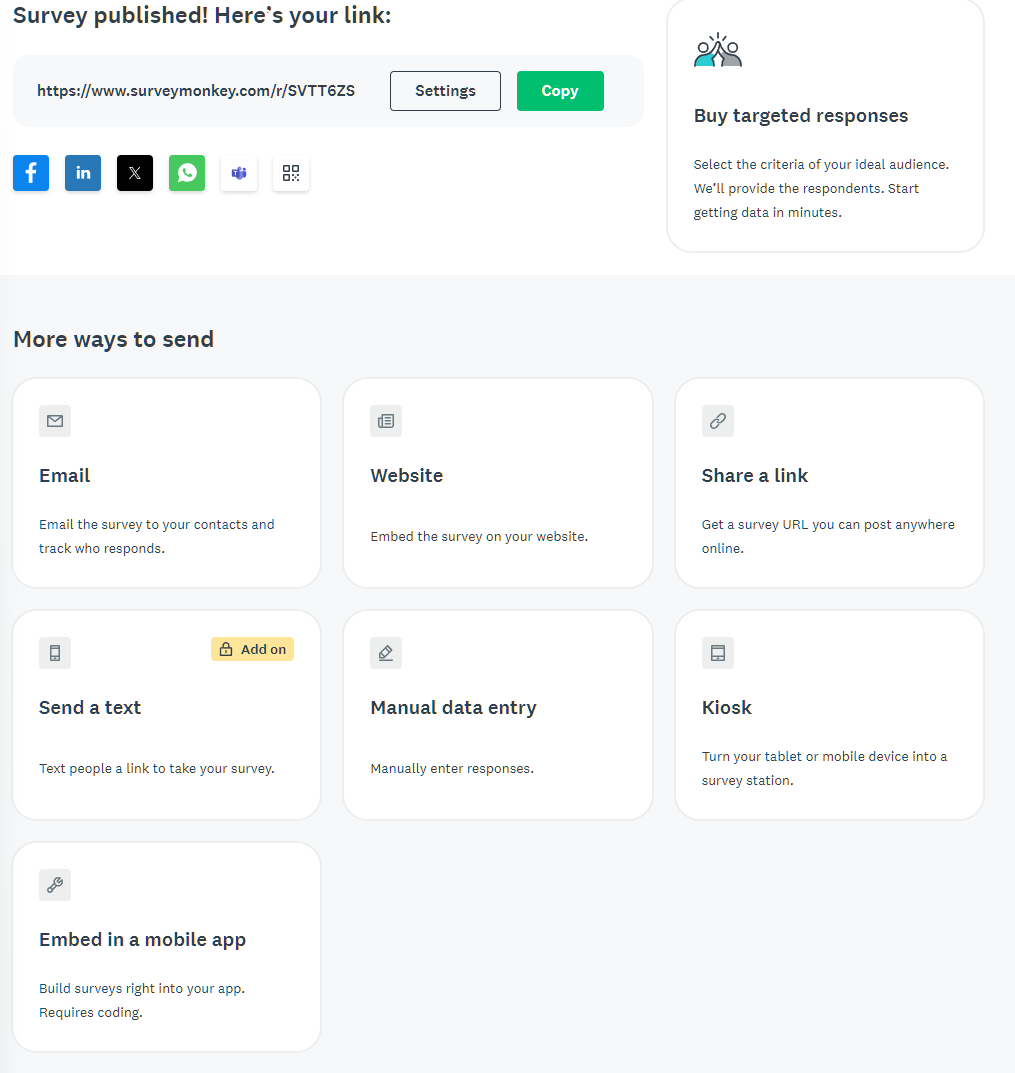Post the survey link to X
Viewport: 1015px width, 1073px height.
pos(134,173)
